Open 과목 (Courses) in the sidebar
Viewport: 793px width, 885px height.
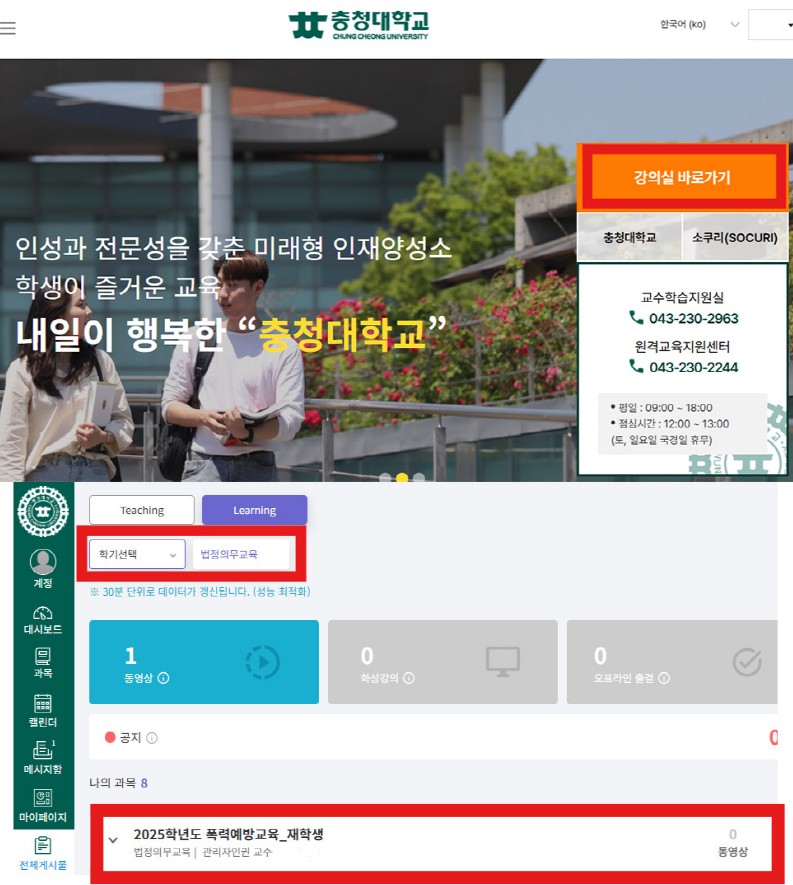click(x=42, y=663)
